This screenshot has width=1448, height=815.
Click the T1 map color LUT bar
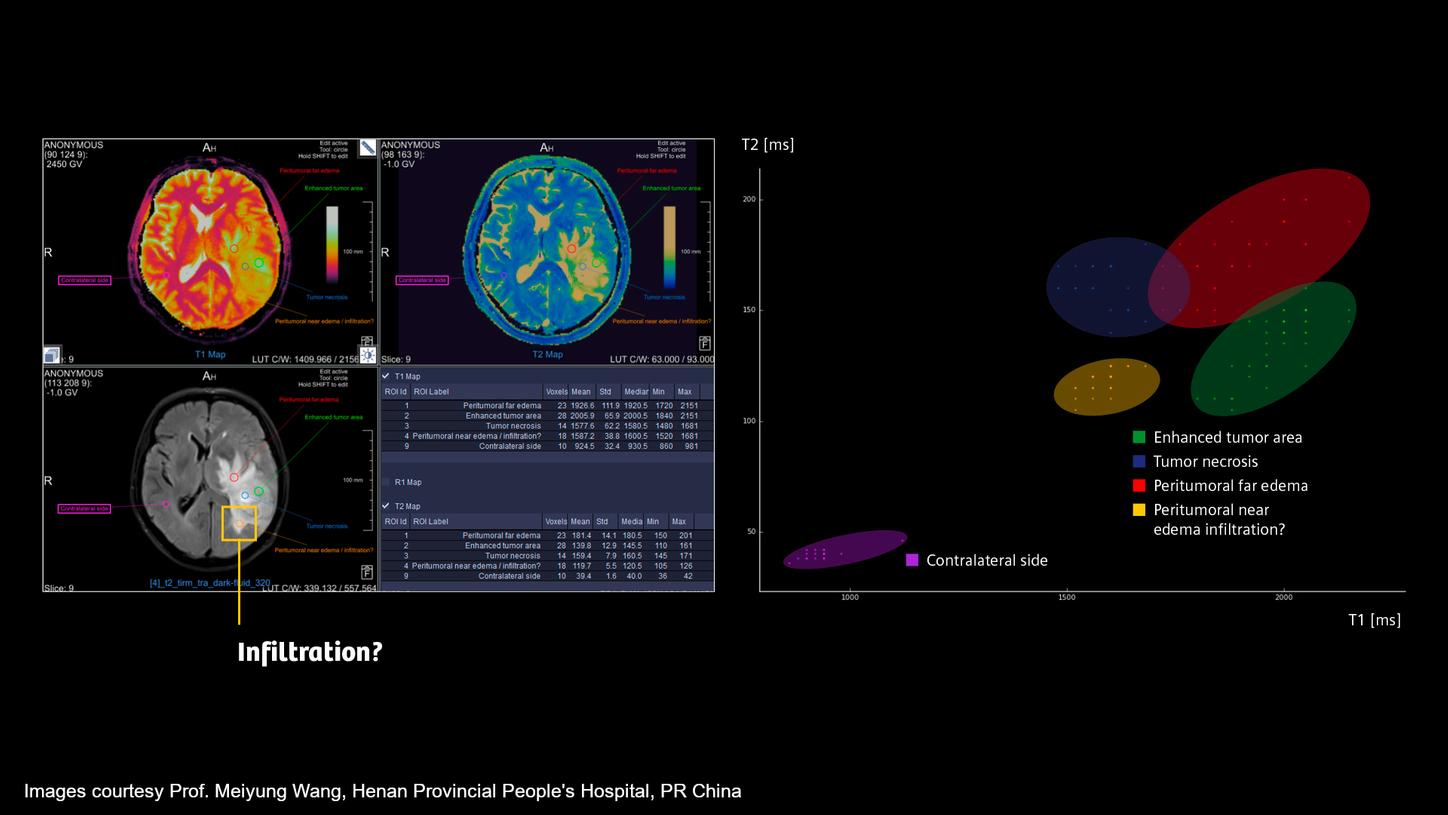pos(333,247)
